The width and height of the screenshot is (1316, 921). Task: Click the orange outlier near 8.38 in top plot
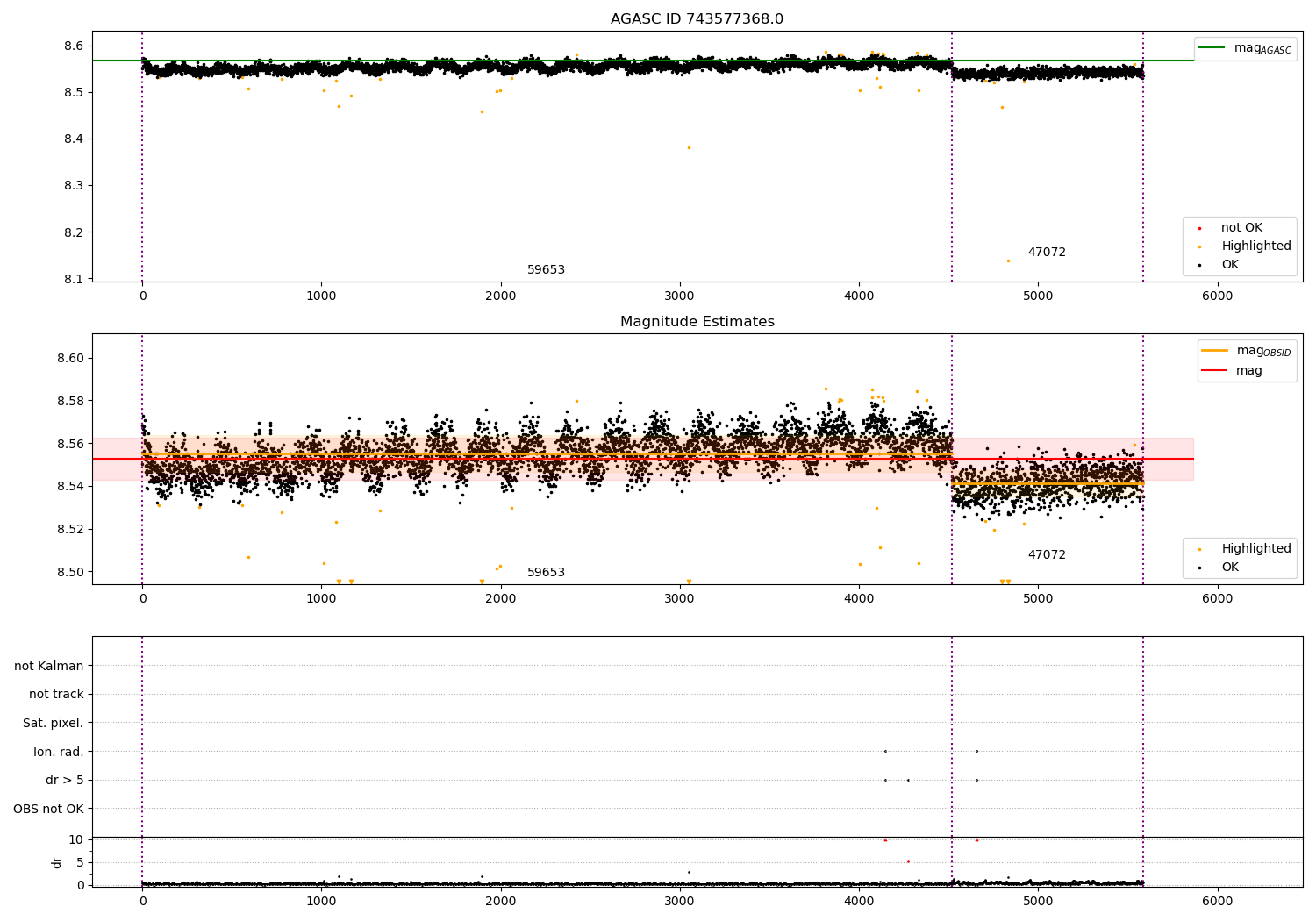point(689,147)
